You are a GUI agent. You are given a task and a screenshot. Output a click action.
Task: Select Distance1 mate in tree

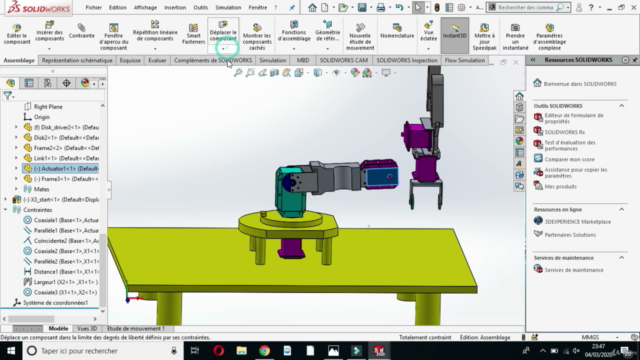61,272
